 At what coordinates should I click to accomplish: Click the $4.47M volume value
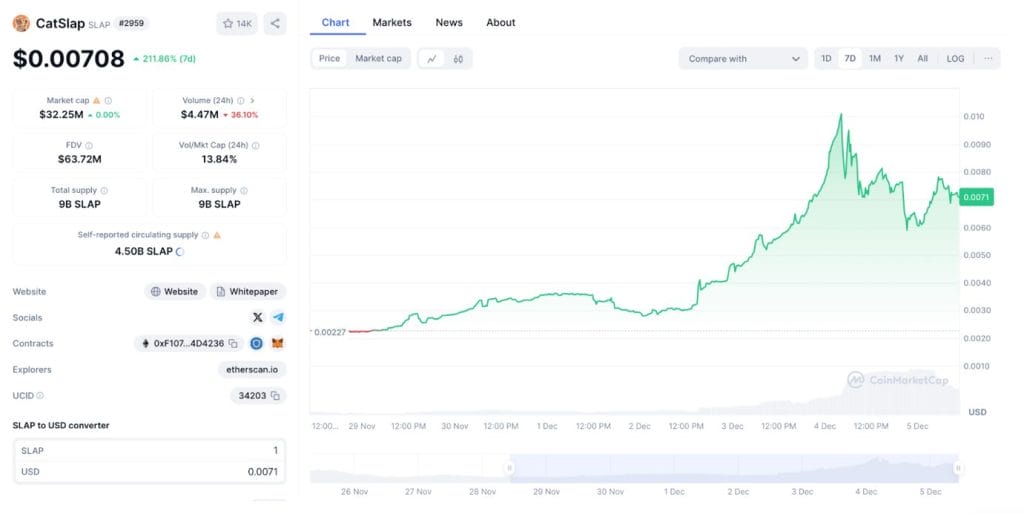[x=200, y=115]
